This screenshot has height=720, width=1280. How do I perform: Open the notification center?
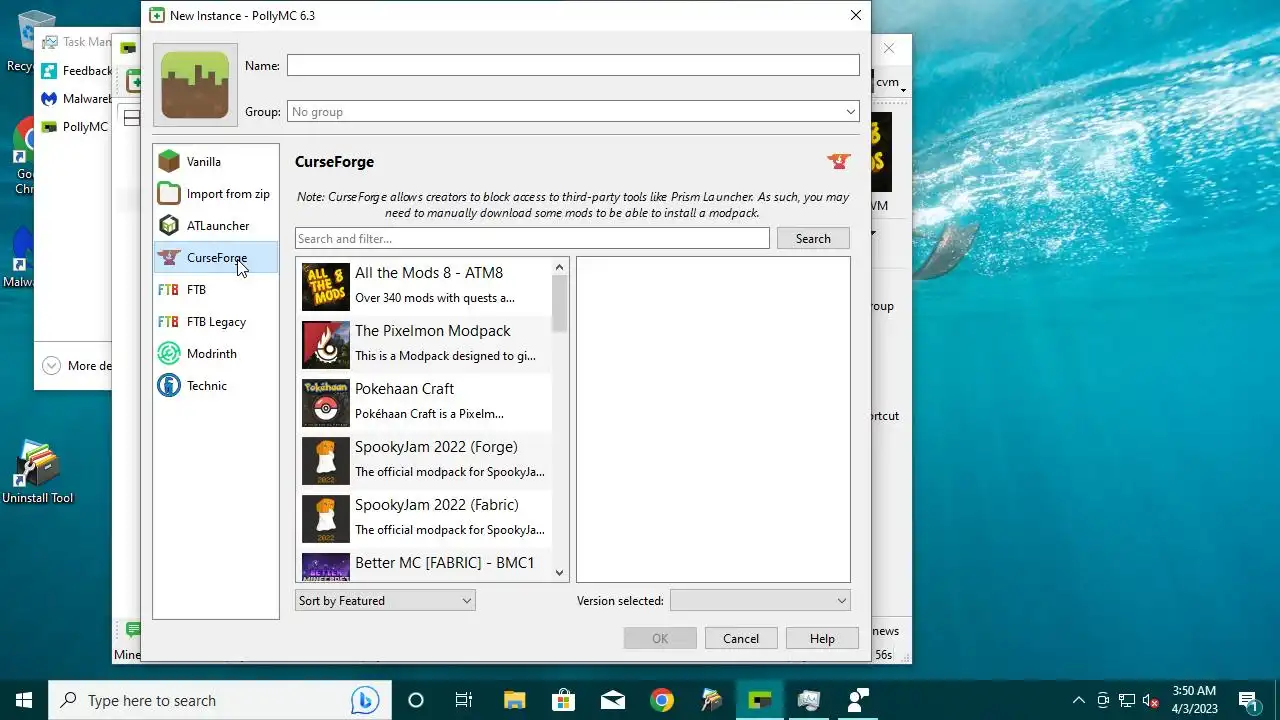pos(1248,700)
